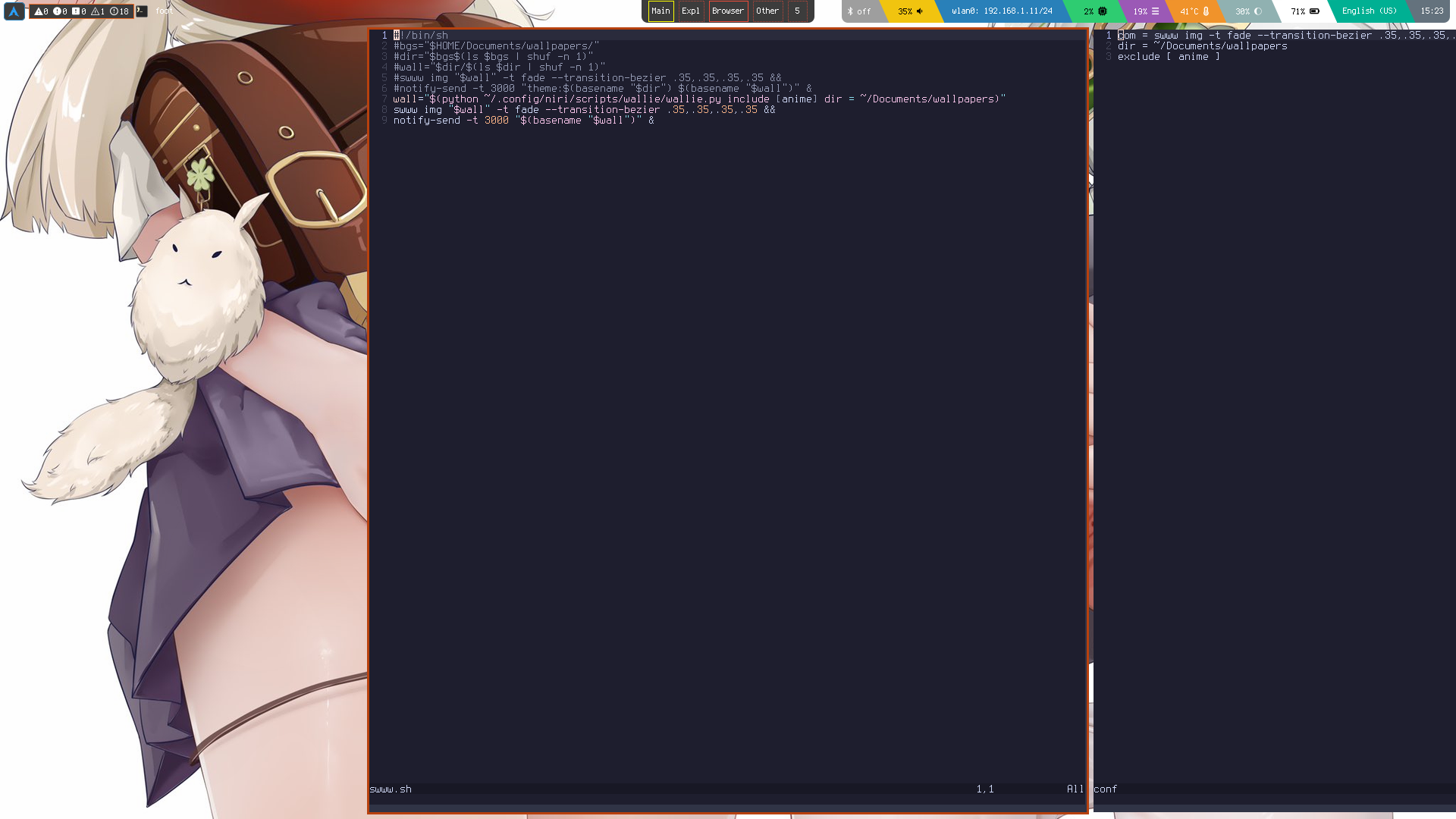1456x819 pixels.
Task: Click the Arch Linux launcher icon
Action: click(14, 11)
